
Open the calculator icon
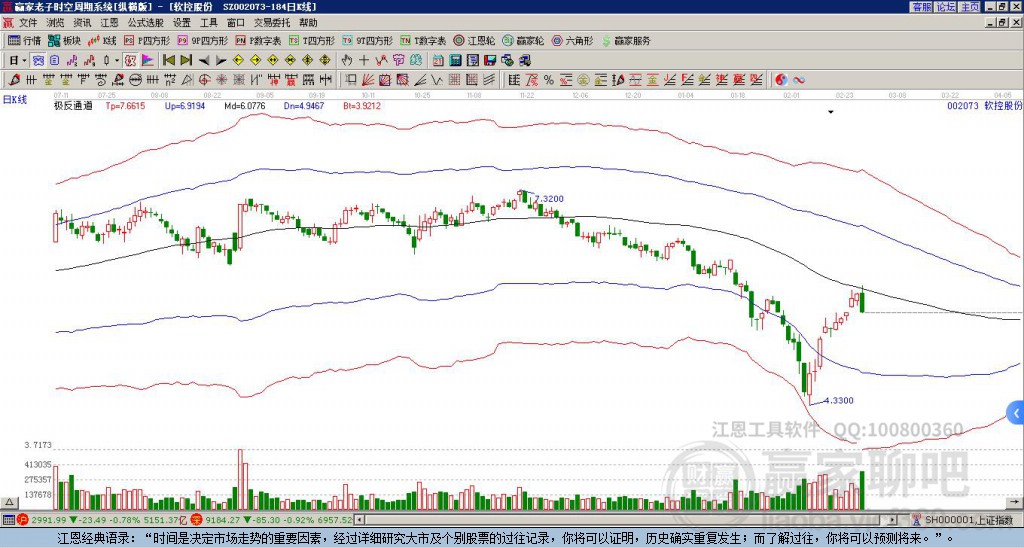click(x=455, y=61)
